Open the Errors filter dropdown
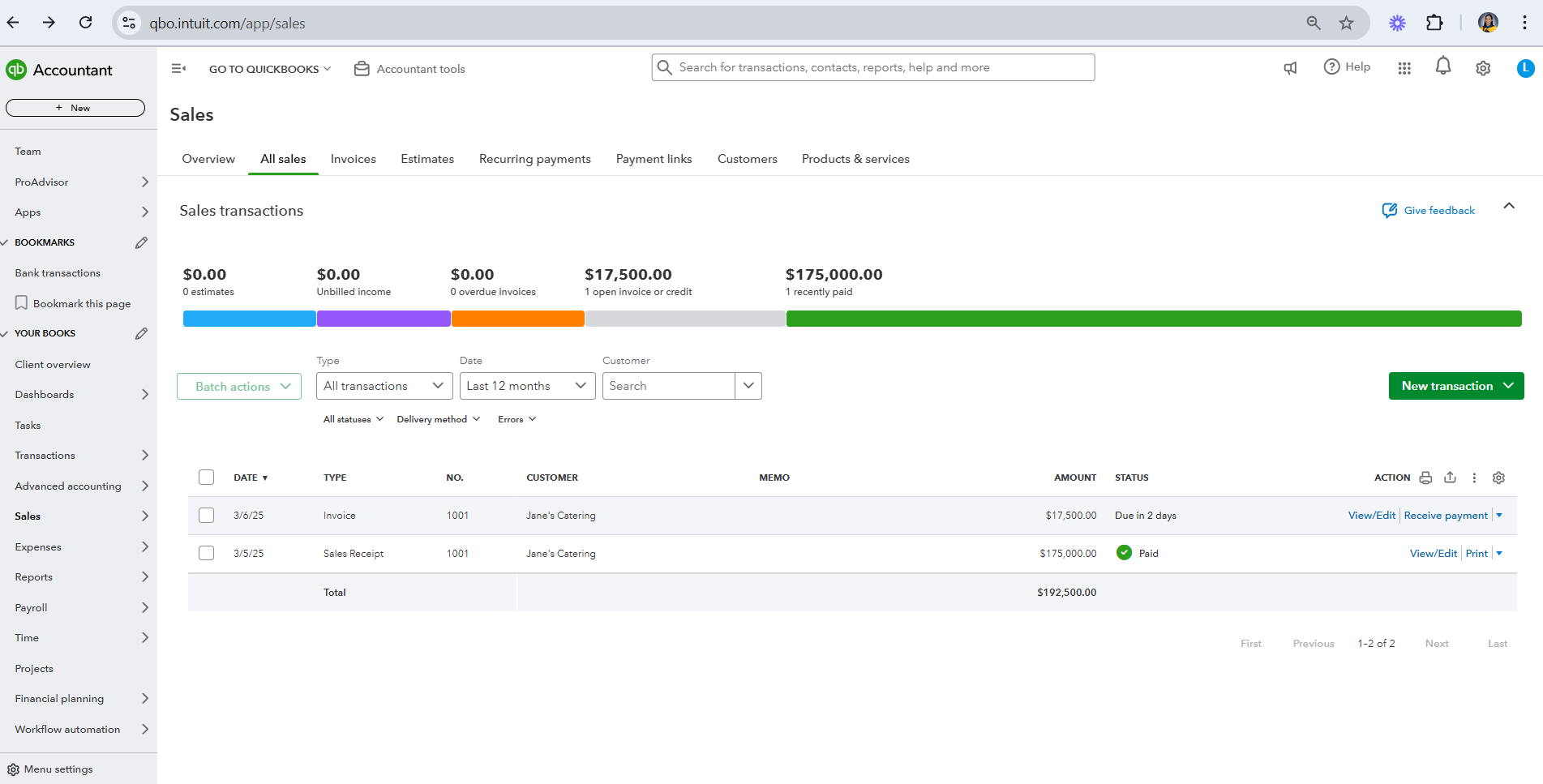1543x784 pixels. pos(517,419)
